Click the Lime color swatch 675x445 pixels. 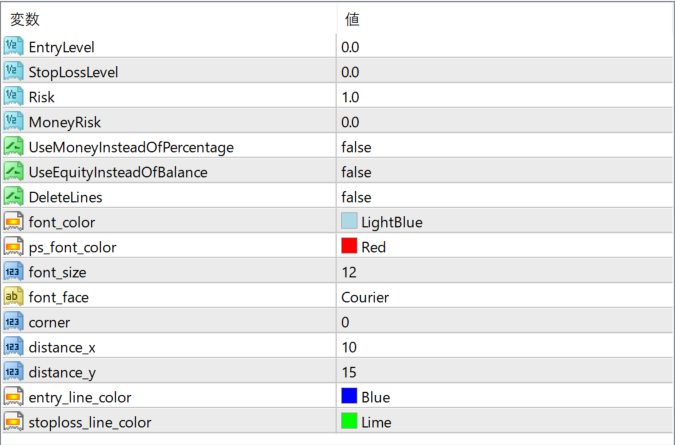[349, 422]
